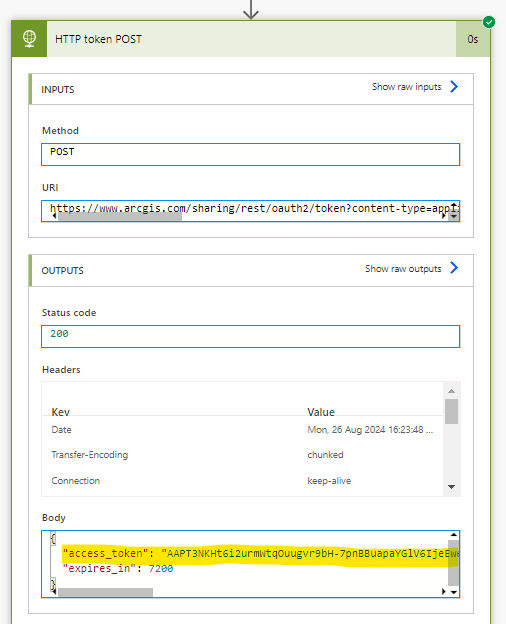Click the Body box scroll up arrow
Screen dimensions: 506x624
tap(453, 534)
